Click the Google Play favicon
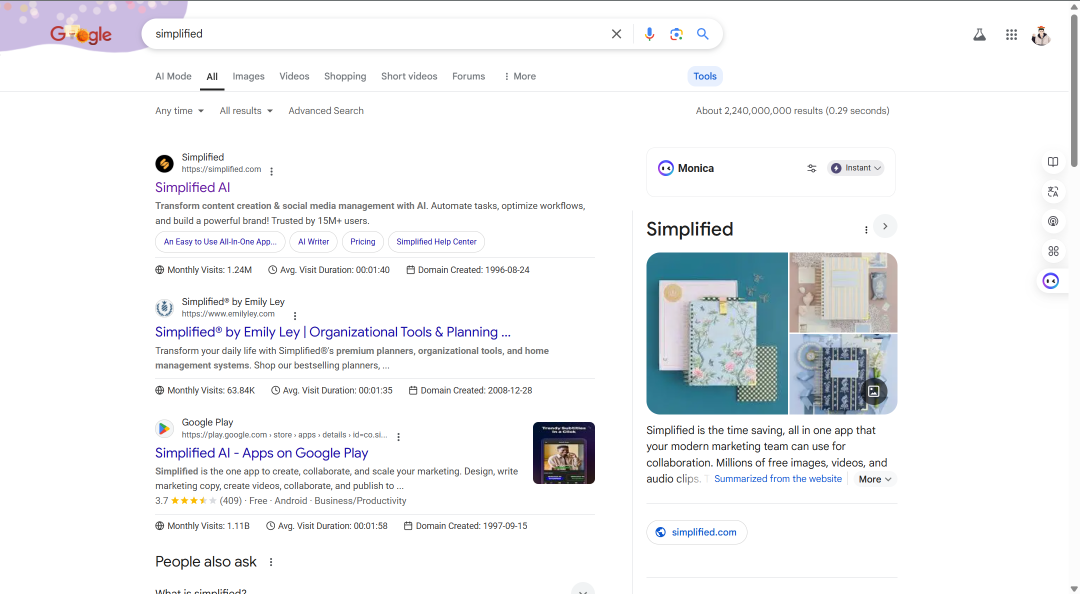This screenshot has height=594, width=1080. point(164,429)
